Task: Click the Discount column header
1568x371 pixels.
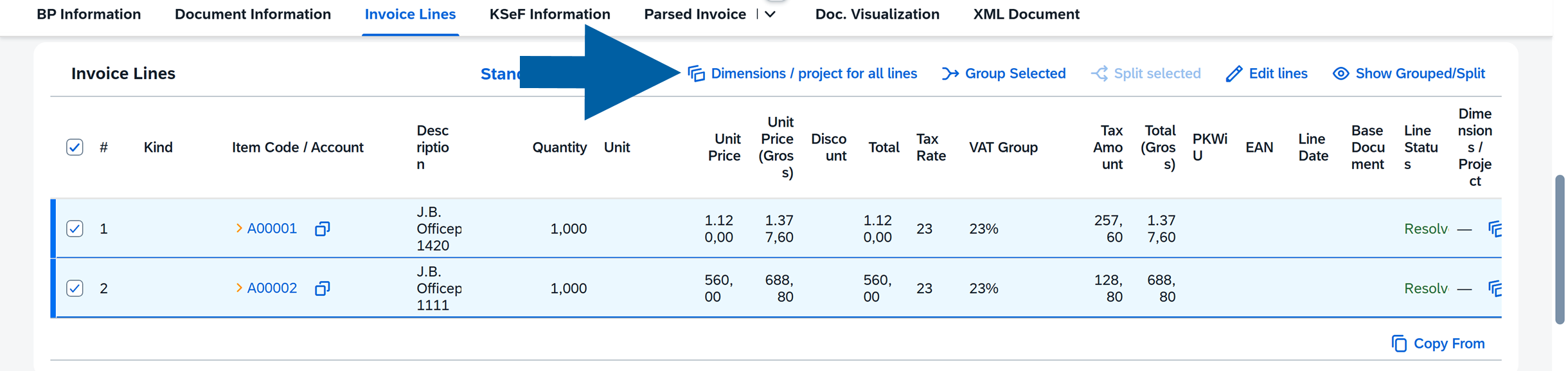Action: (x=828, y=147)
